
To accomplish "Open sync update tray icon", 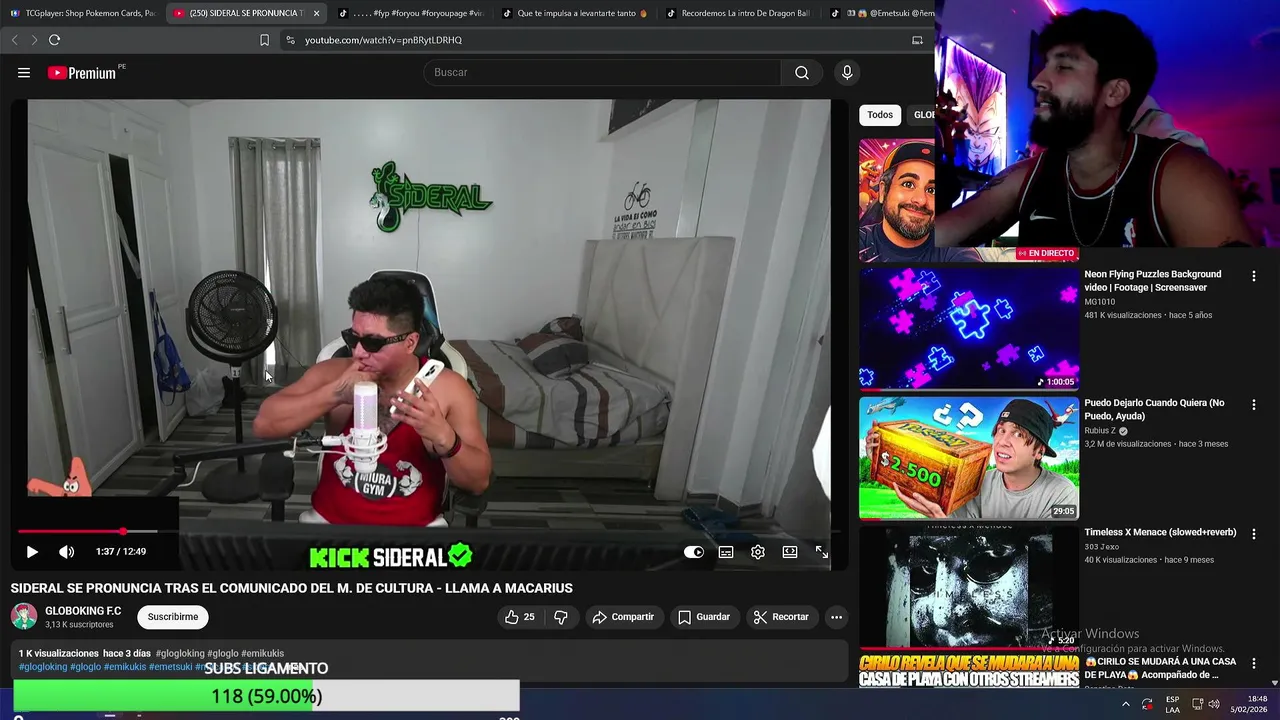I will pyautogui.click(x=1147, y=705).
